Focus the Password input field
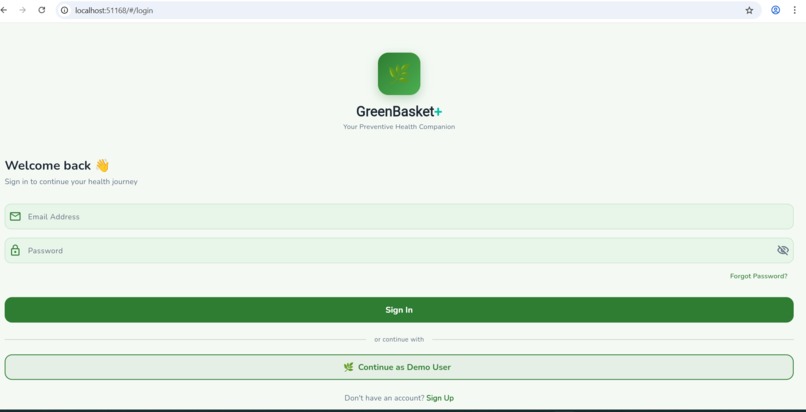This screenshot has height=412, width=806. pos(399,250)
